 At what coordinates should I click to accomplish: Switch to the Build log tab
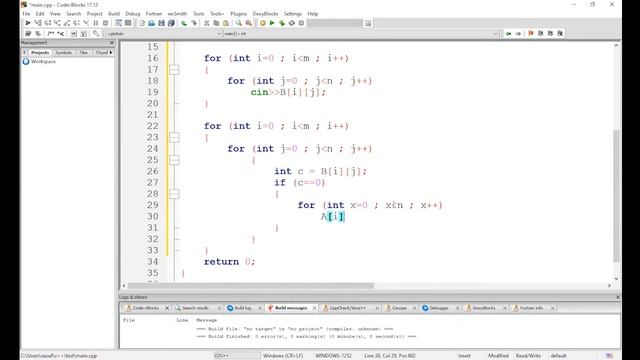pos(243,308)
